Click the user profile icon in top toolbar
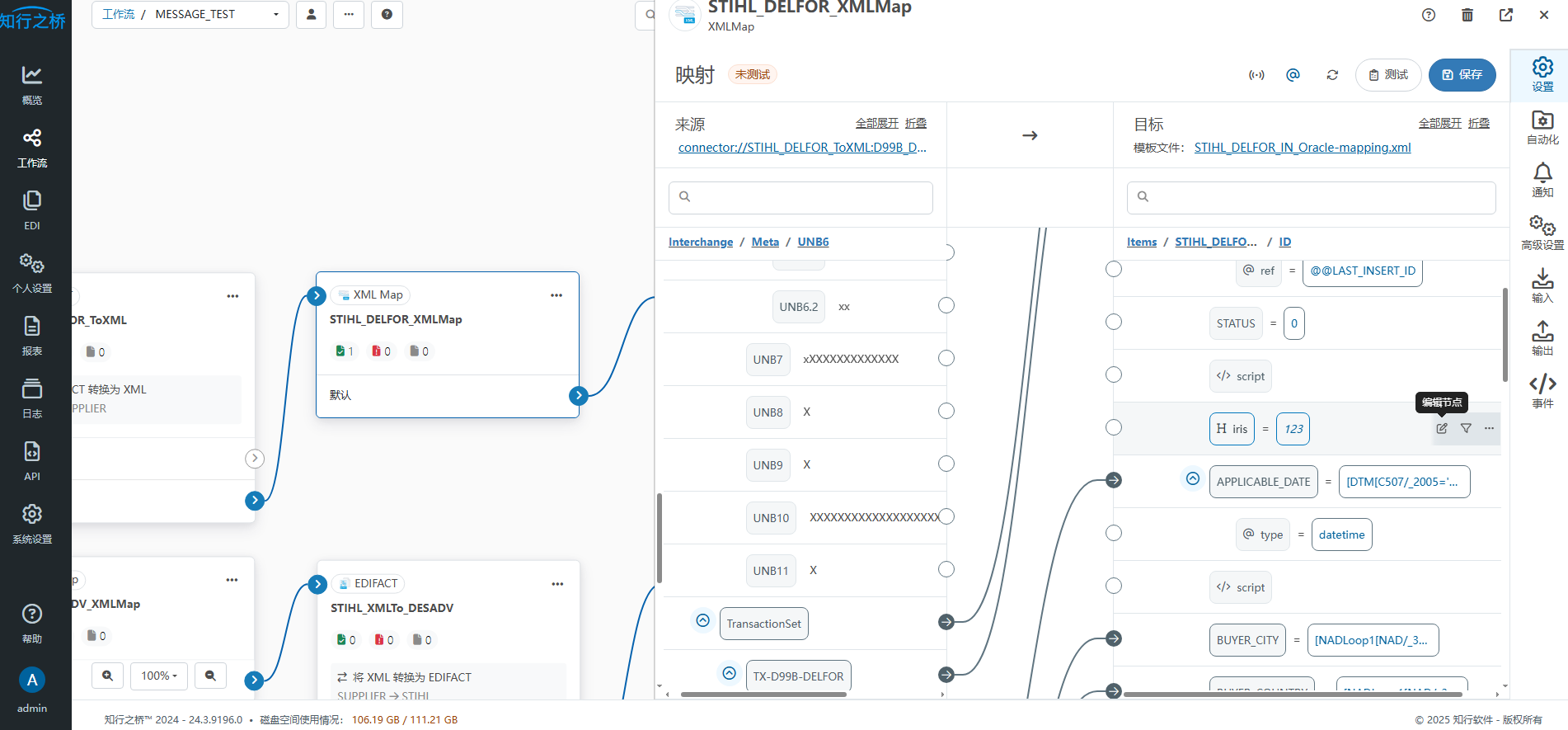1568x730 pixels. click(x=311, y=14)
